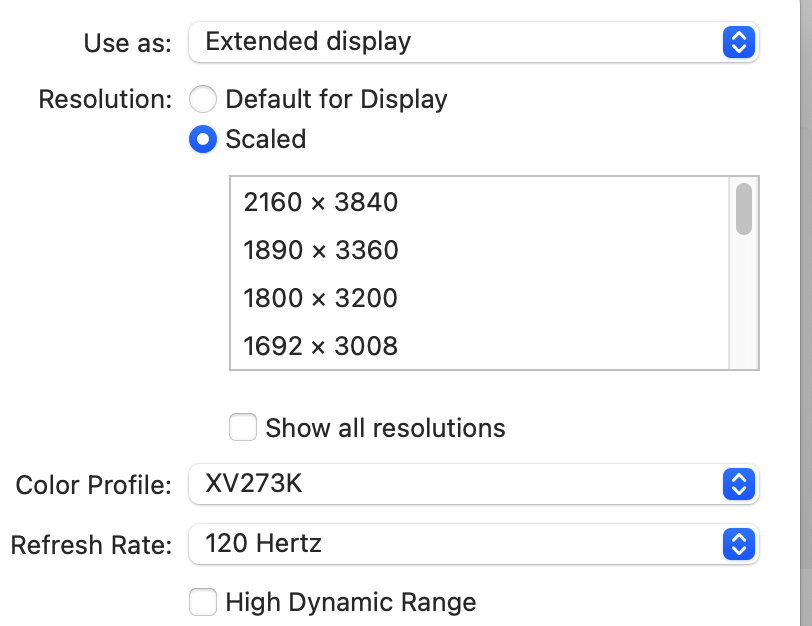Click the blue arrows on Use as popup
This screenshot has height=626, width=812.
(738, 42)
